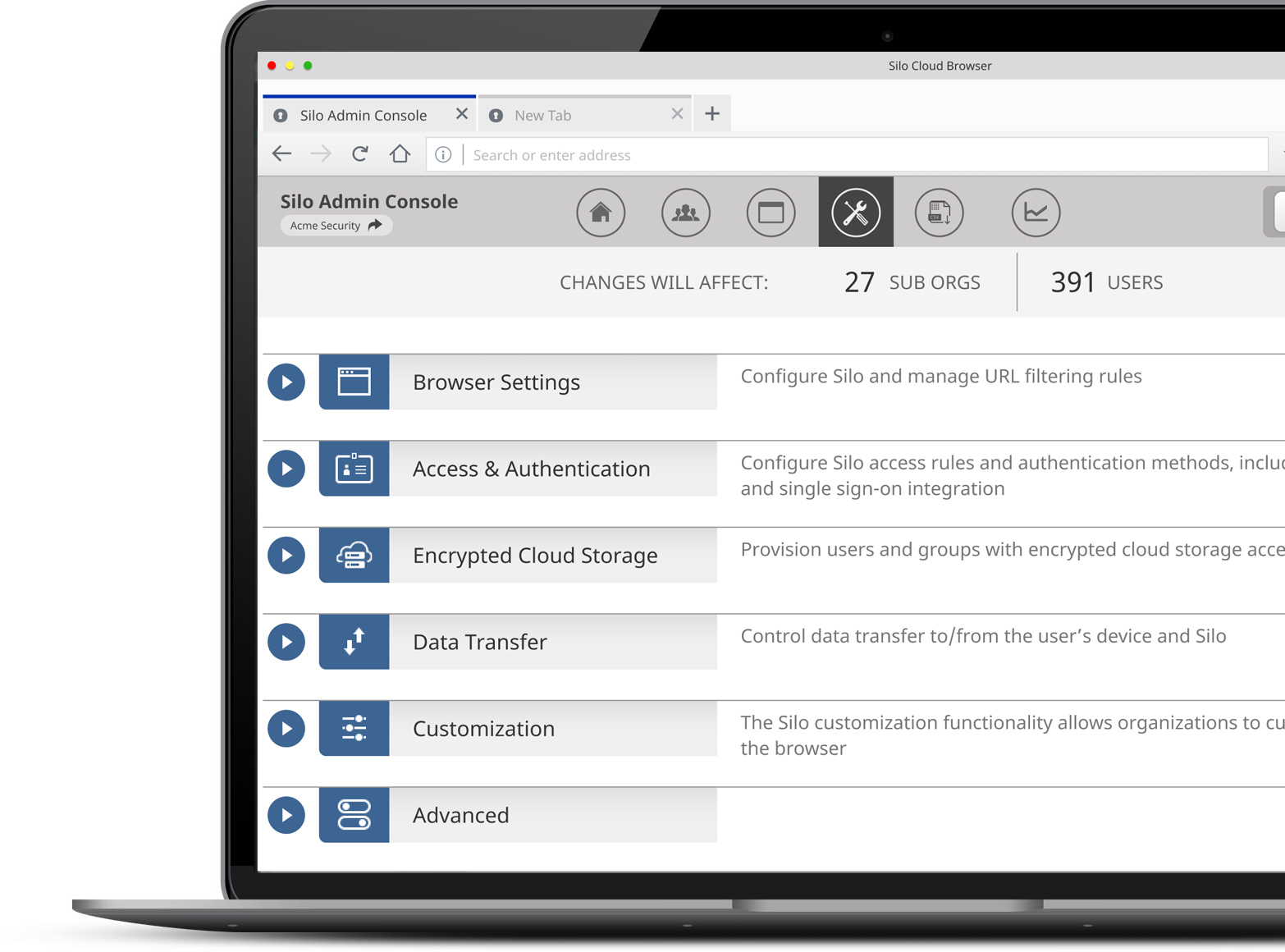Click the CHANGES WILL AFFECT label

[x=664, y=282]
